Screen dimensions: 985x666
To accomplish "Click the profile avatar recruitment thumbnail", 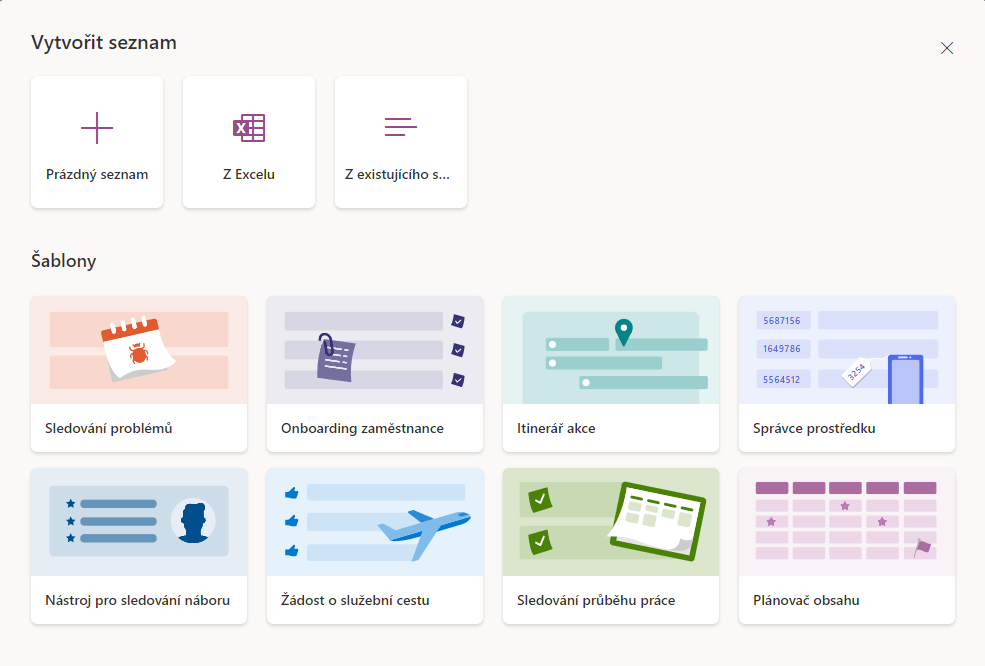I will (139, 522).
